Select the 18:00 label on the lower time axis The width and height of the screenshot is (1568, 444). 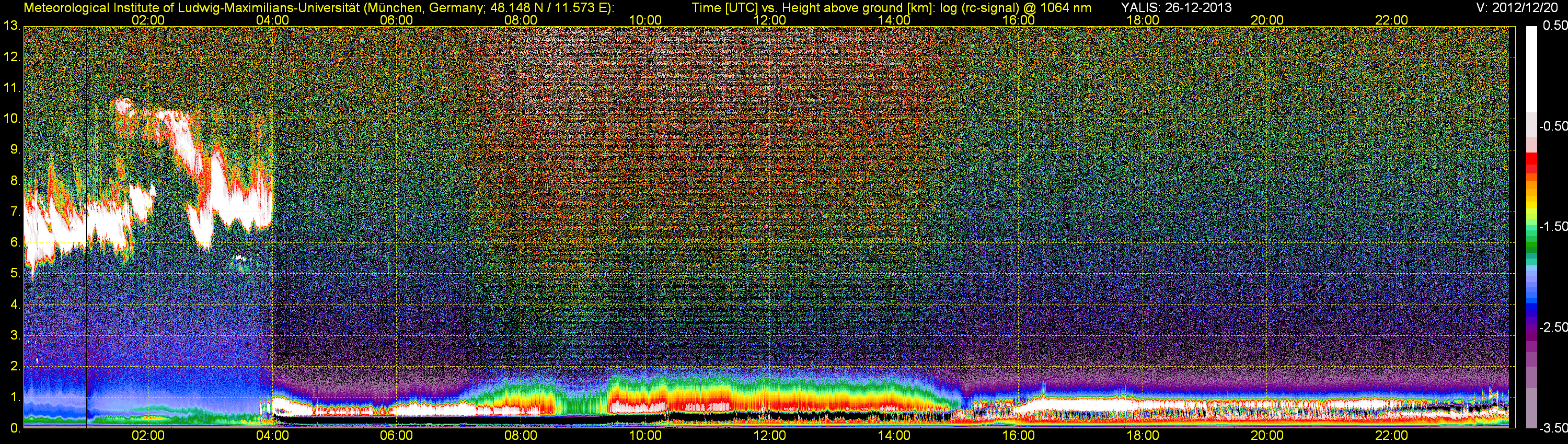pos(1143,436)
